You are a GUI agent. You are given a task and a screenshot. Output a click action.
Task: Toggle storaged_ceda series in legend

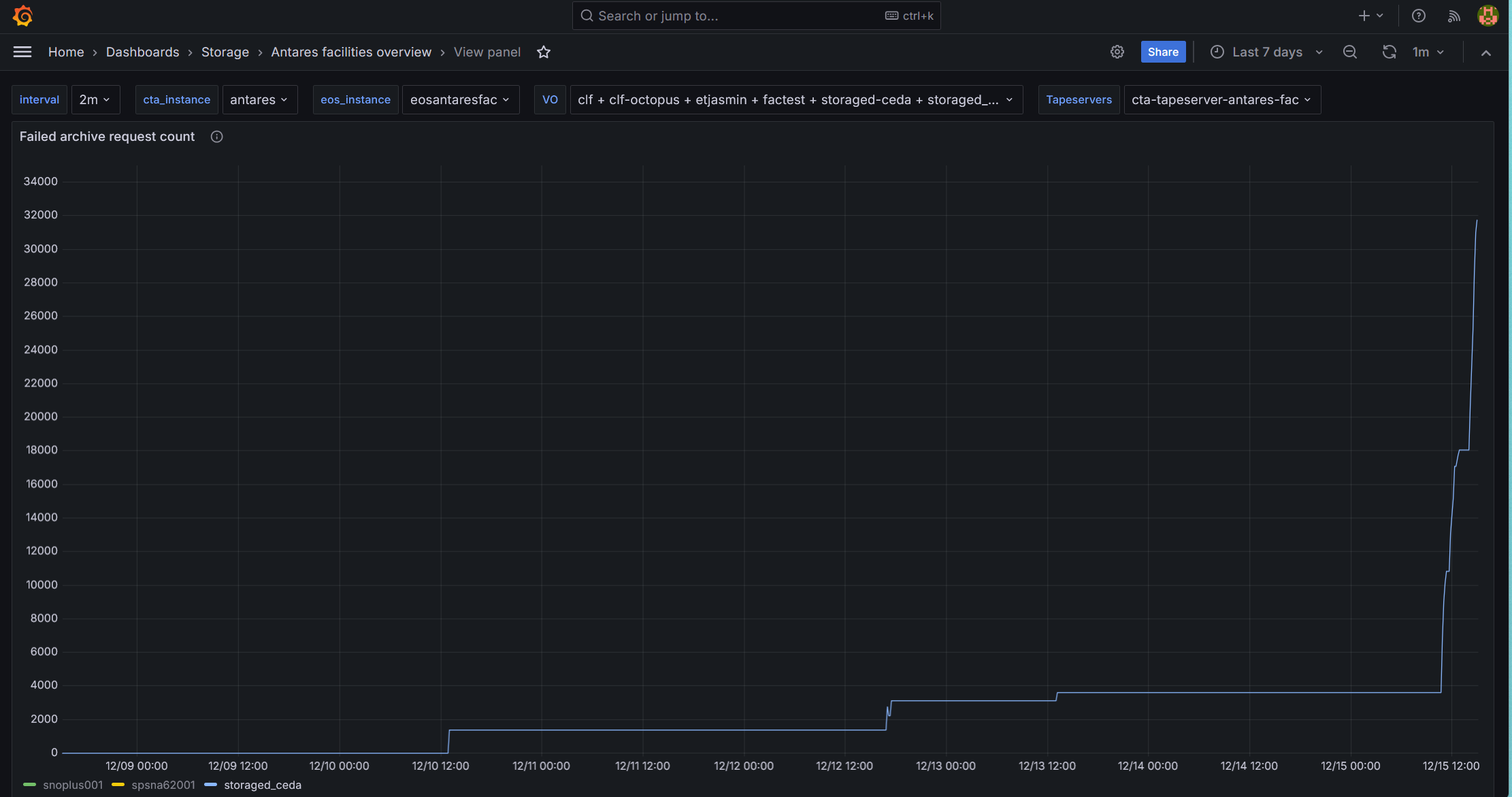coord(262,785)
